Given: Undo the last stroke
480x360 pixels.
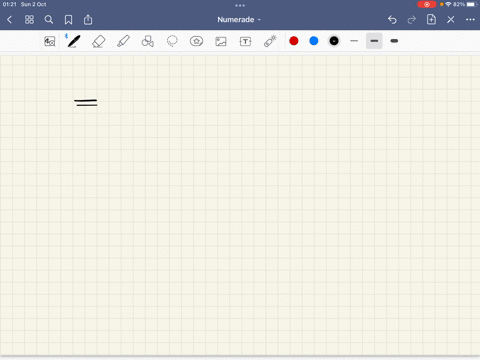Looking at the screenshot, I should click(392, 20).
